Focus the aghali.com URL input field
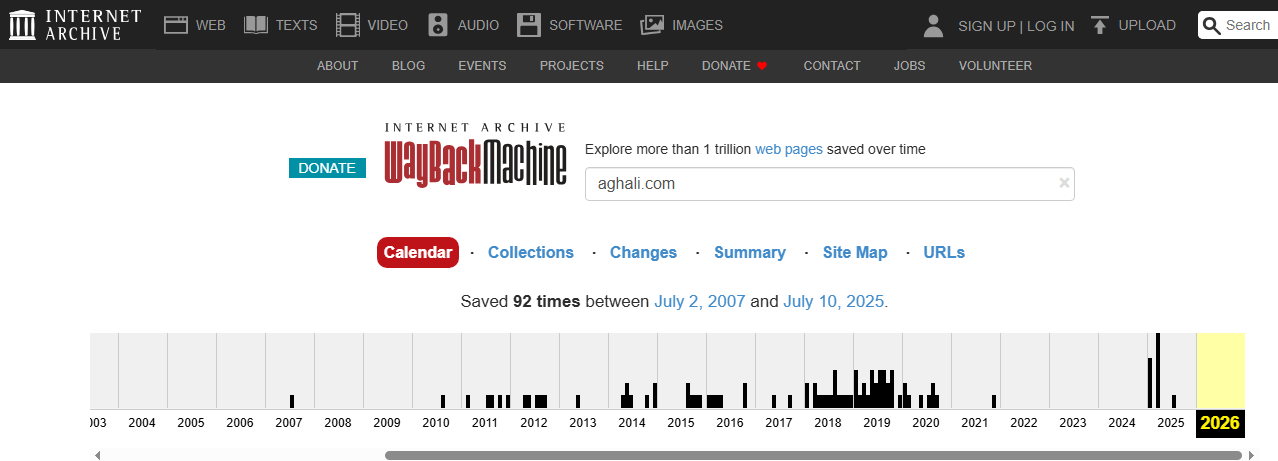The height and width of the screenshot is (461, 1278). click(x=830, y=184)
